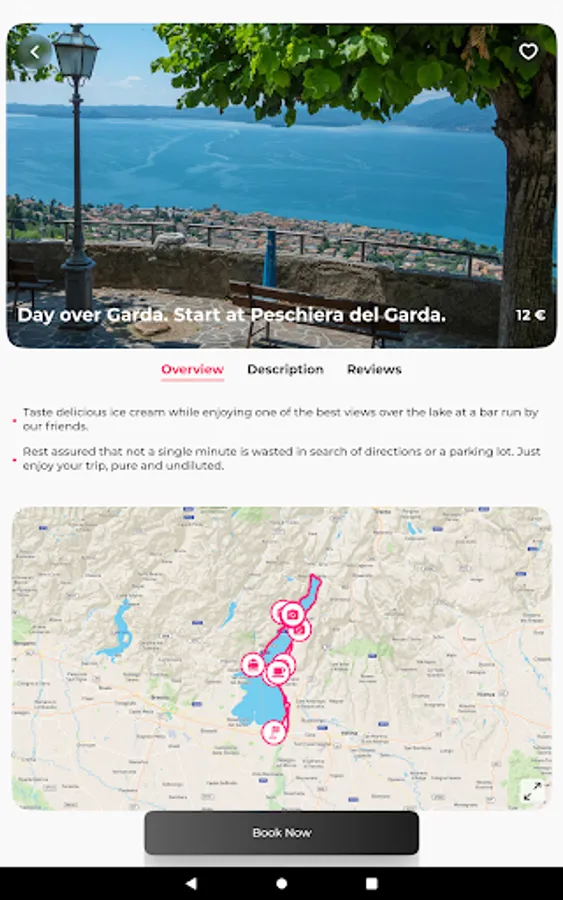Add trip to favorites with heart icon
The image size is (563, 900).
click(528, 52)
